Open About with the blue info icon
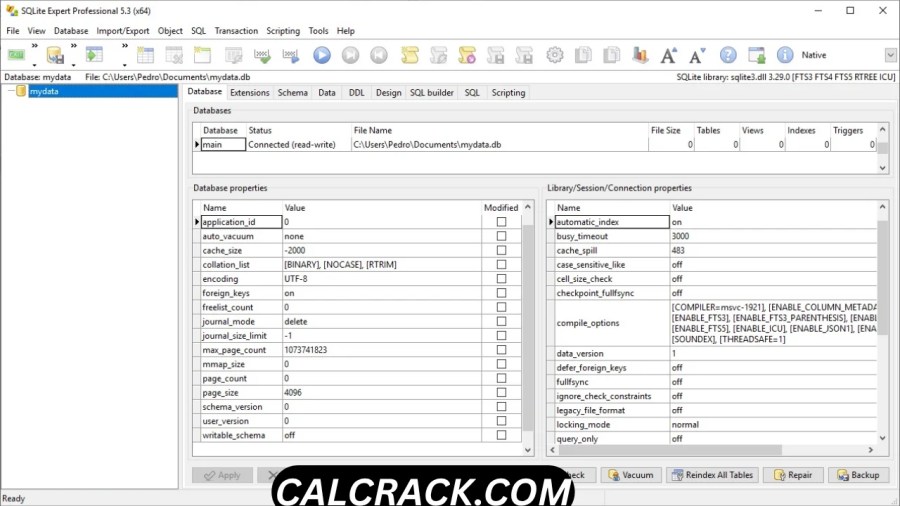The width and height of the screenshot is (900, 506). [x=785, y=55]
